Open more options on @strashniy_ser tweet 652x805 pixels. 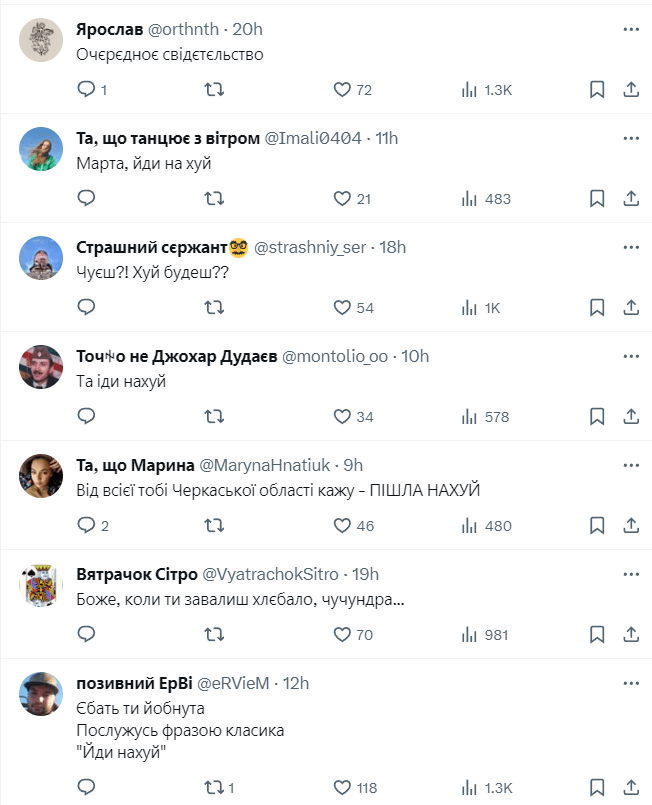pyautogui.click(x=631, y=247)
